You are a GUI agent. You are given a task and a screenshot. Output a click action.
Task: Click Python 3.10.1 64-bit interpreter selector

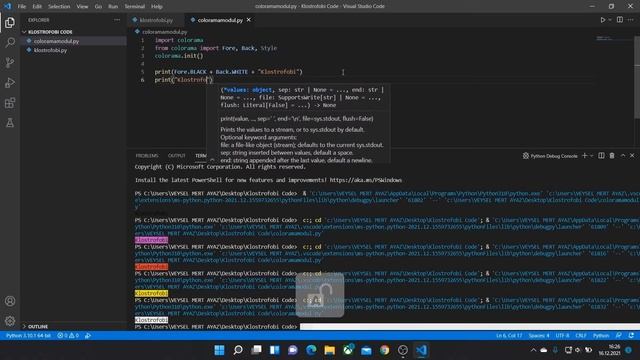(x=28, y=336)
